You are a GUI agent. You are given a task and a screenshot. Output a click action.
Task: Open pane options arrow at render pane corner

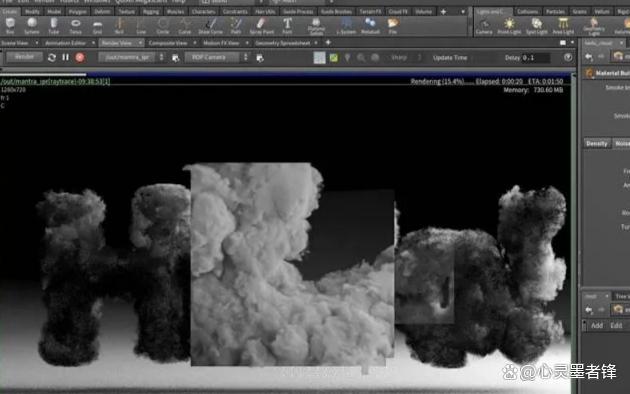point(573,42)
